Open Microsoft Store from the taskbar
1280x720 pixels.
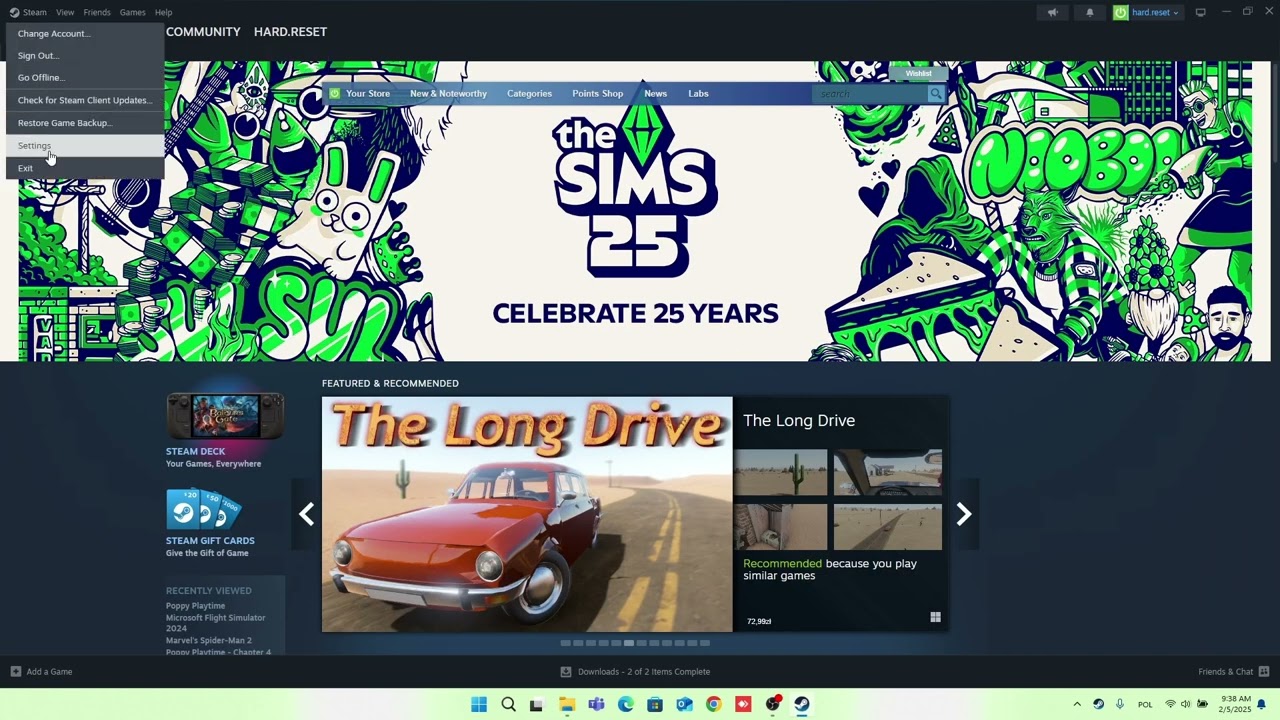pyautogui.click(x=655, y=704)
